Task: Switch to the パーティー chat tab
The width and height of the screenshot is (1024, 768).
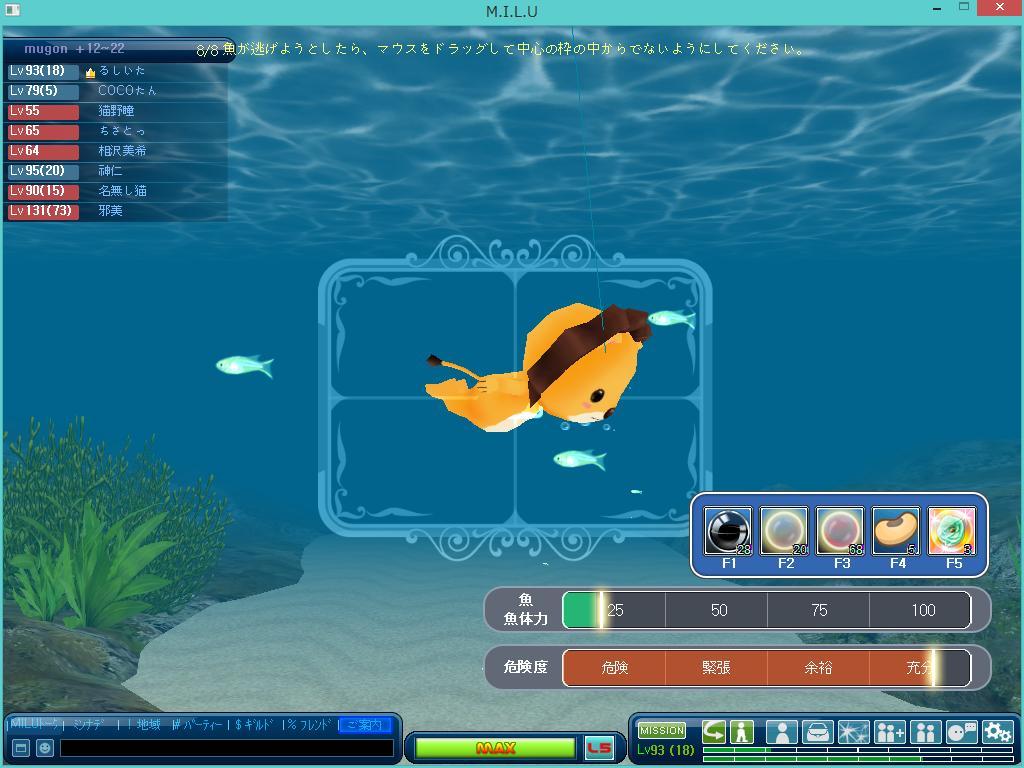Action: [x=197, y=725]
